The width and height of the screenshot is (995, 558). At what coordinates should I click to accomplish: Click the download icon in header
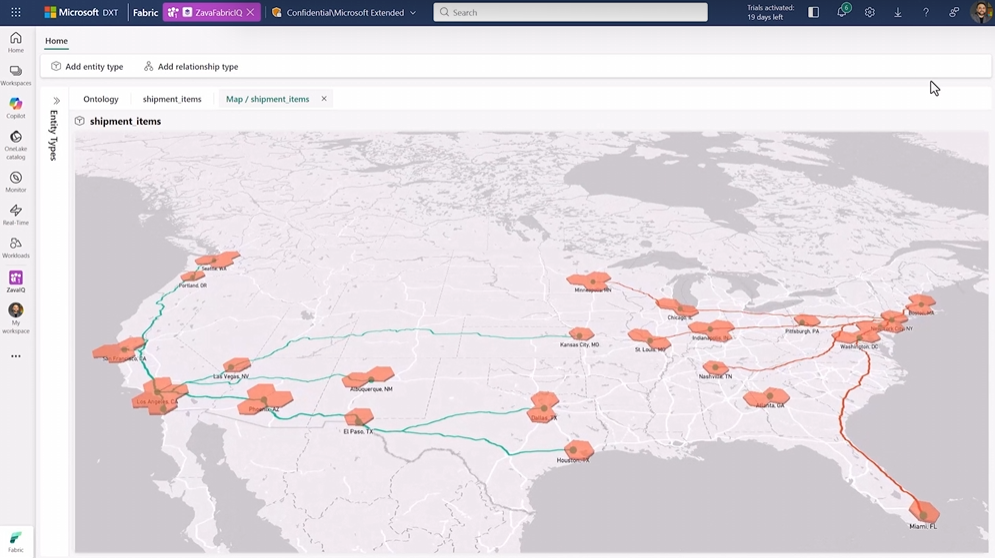coord(898,13)
